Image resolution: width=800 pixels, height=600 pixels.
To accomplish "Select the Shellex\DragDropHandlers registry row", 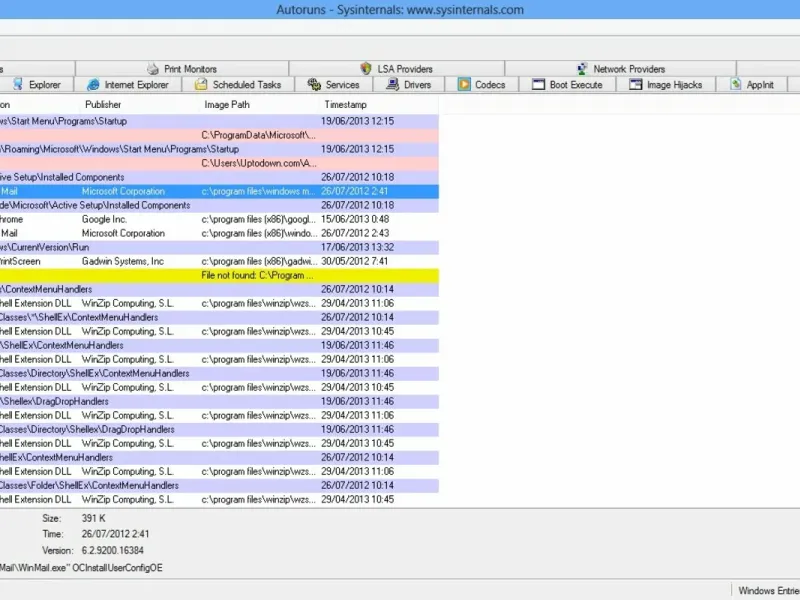I will tap(219, 402).
